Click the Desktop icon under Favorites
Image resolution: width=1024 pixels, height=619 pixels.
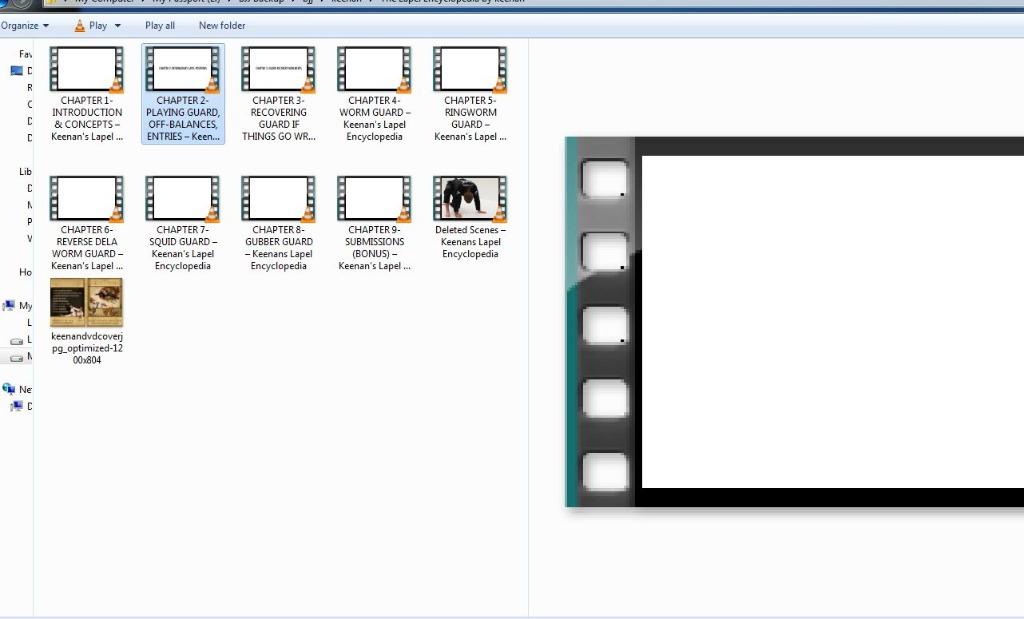pos(16,71)
